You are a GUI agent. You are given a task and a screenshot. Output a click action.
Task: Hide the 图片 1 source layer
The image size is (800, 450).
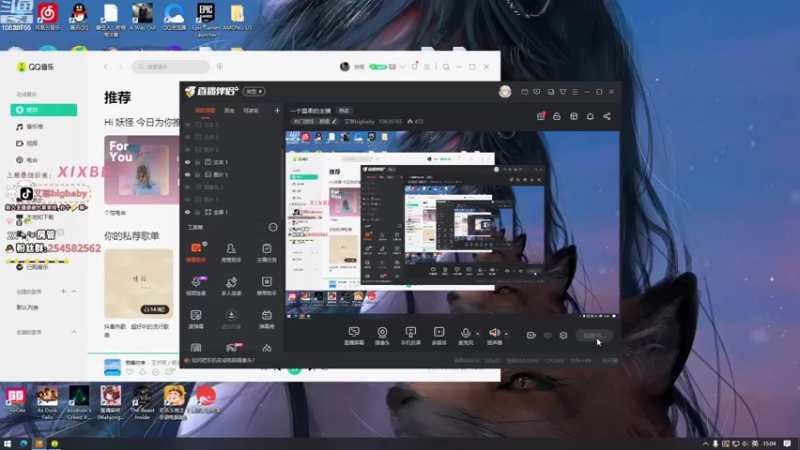tap(187, 174)
